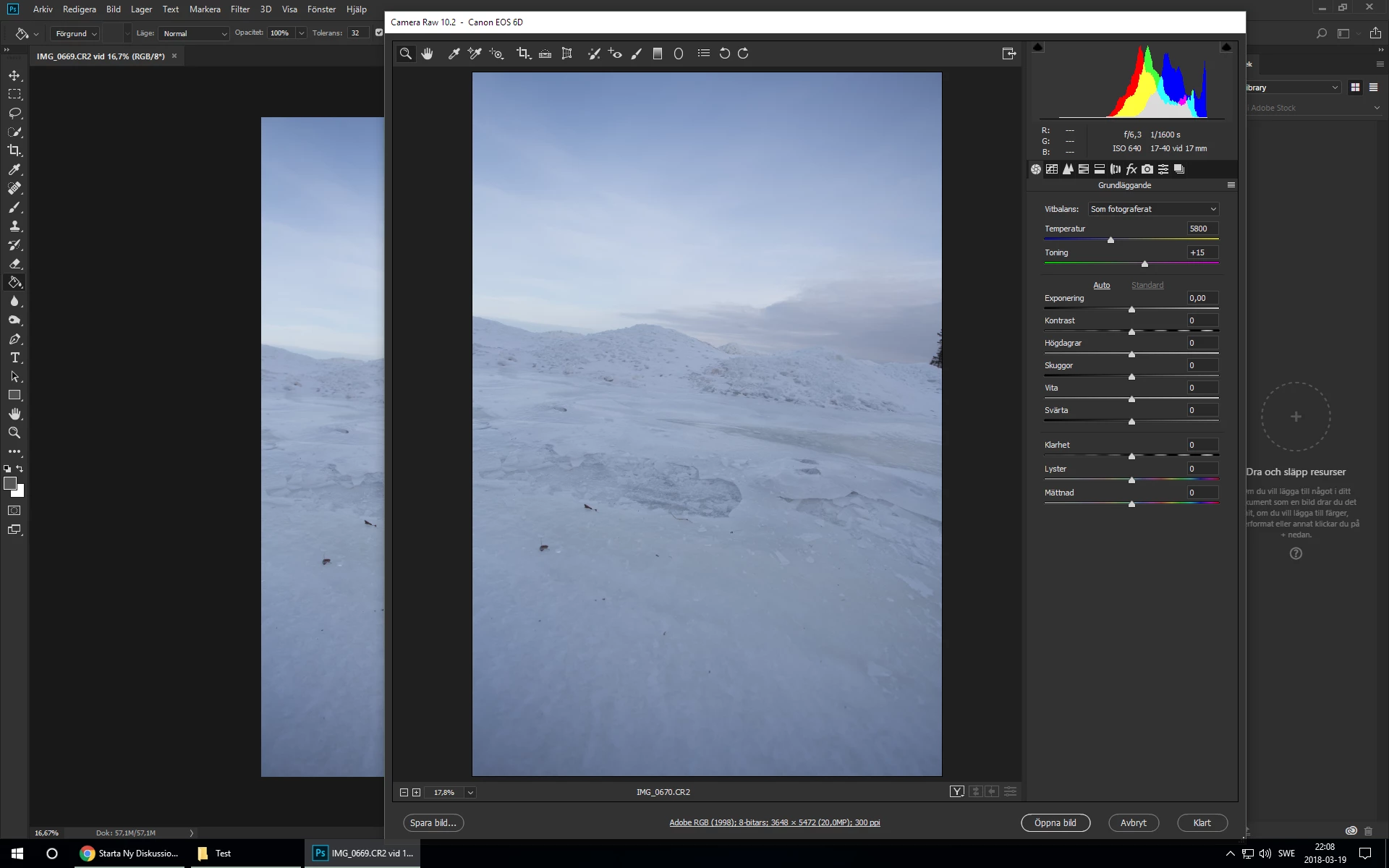Open the Bild menu
Image resolution: width=1389 pixels, height=868 pixels.
coord(114,9)
